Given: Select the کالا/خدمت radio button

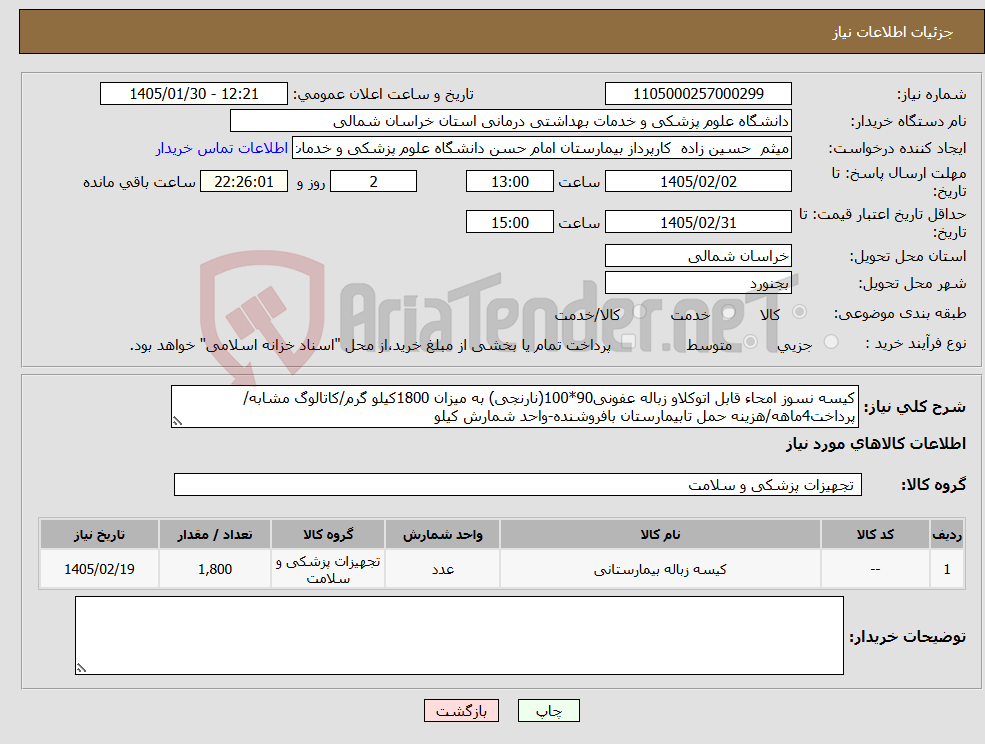Looking at the screenshot, I should (x=639, y=312).
